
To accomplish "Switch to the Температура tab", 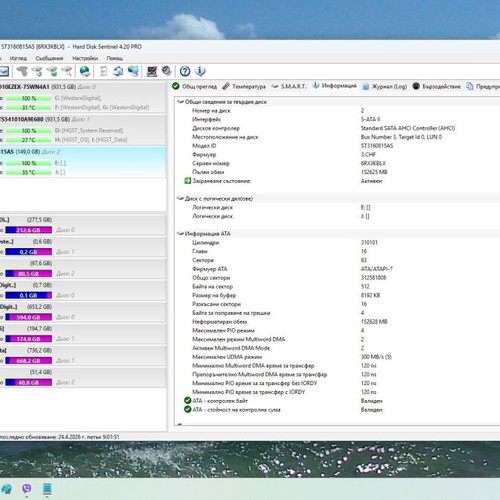I will [244, 86].
